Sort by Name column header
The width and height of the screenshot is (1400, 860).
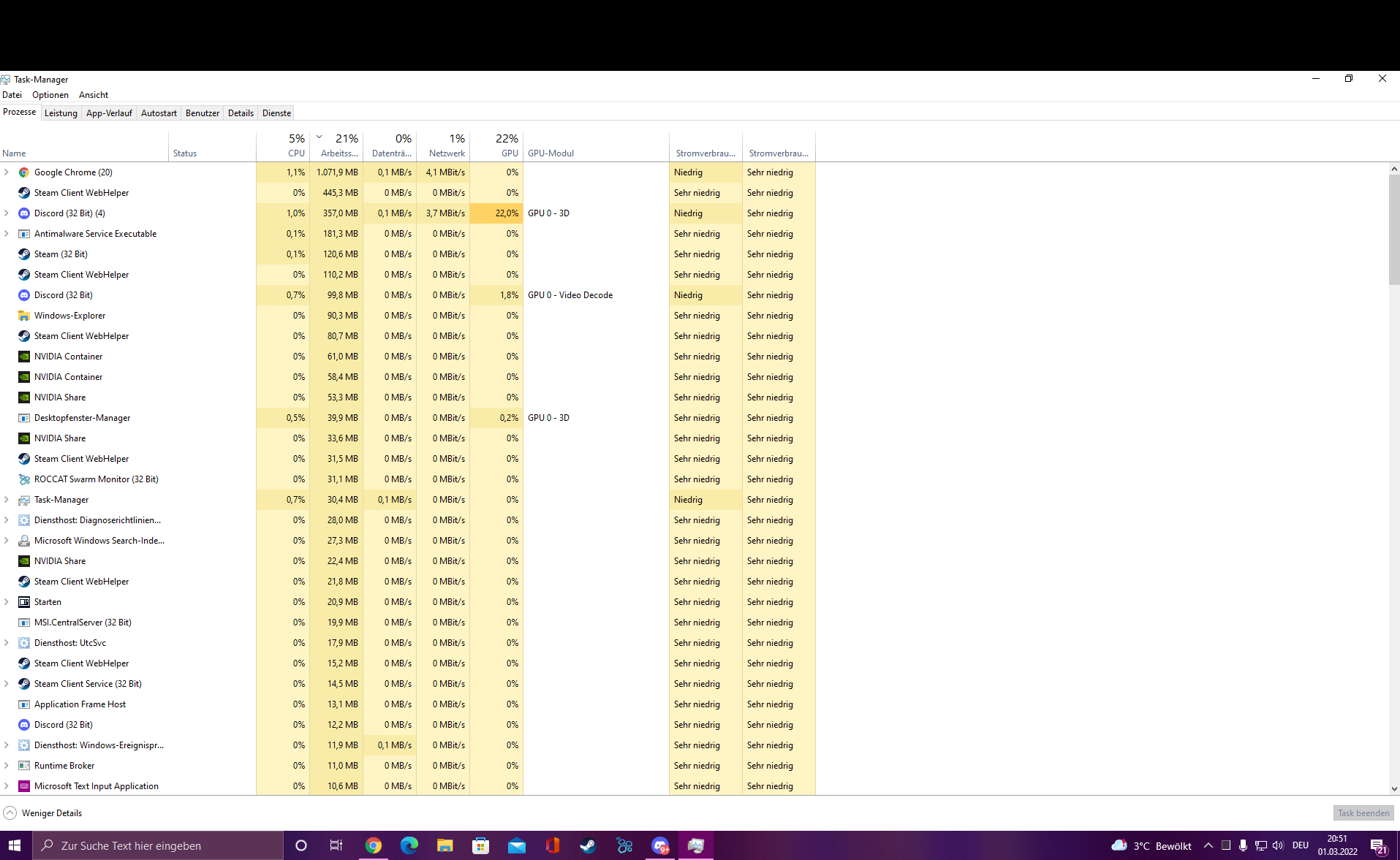[84, 146]
